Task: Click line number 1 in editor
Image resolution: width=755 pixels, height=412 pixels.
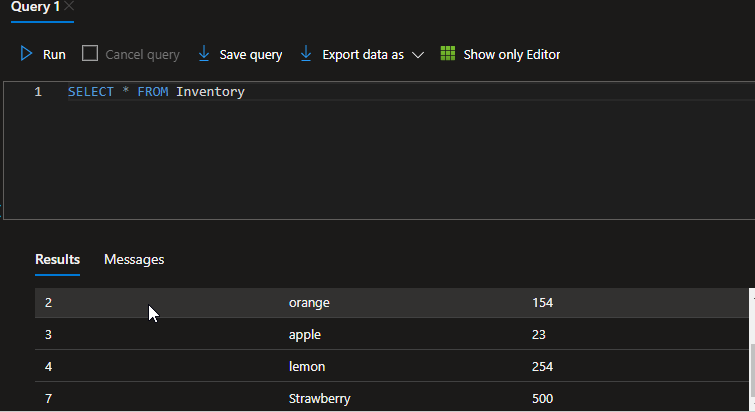Action: (38, 91)
